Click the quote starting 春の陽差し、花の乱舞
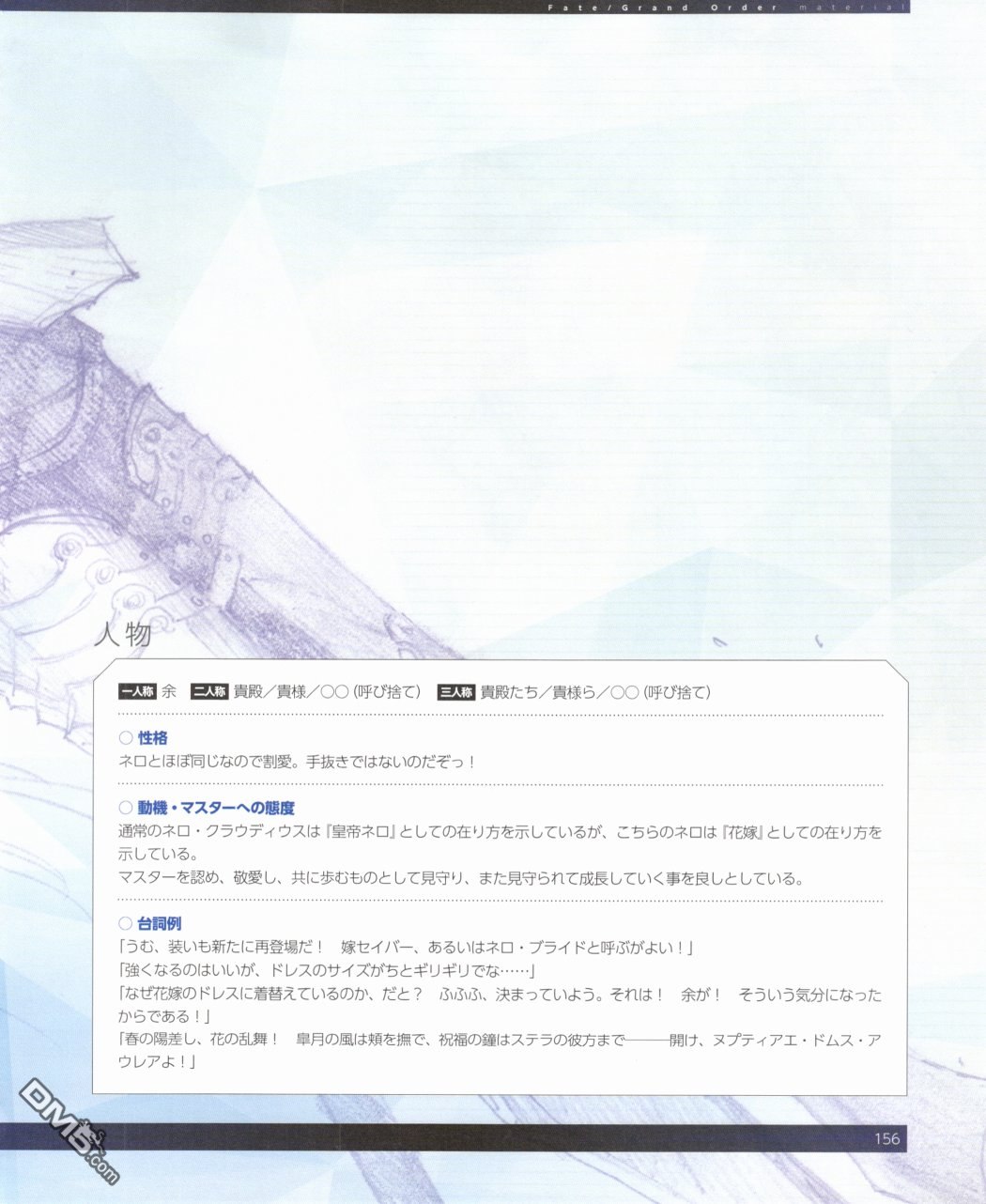The width and height of the screenshot is (986, 1204). coord(501,1040)
